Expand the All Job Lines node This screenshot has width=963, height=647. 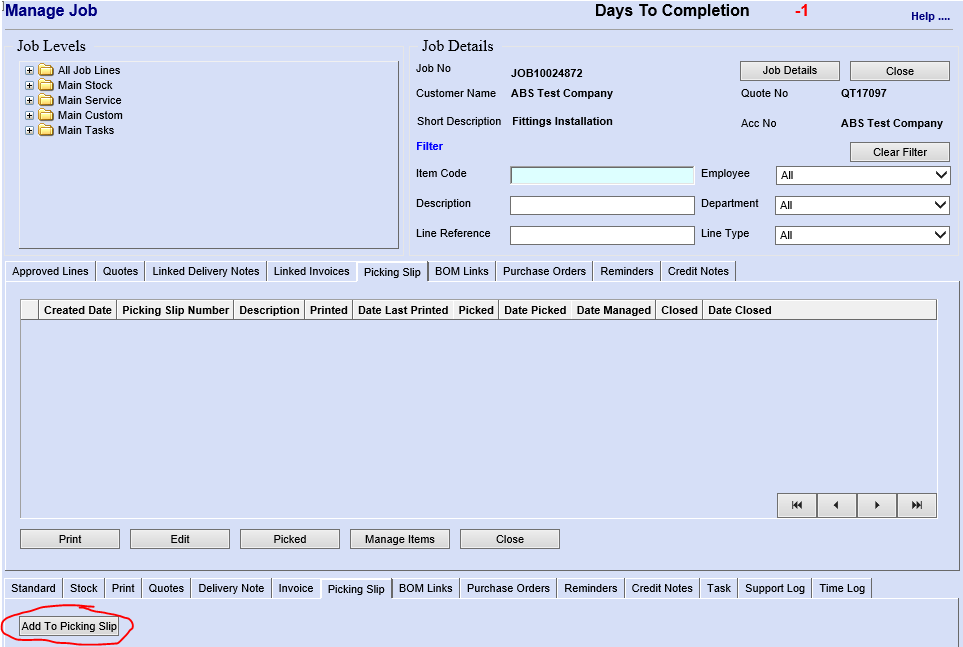coord(30,71)
